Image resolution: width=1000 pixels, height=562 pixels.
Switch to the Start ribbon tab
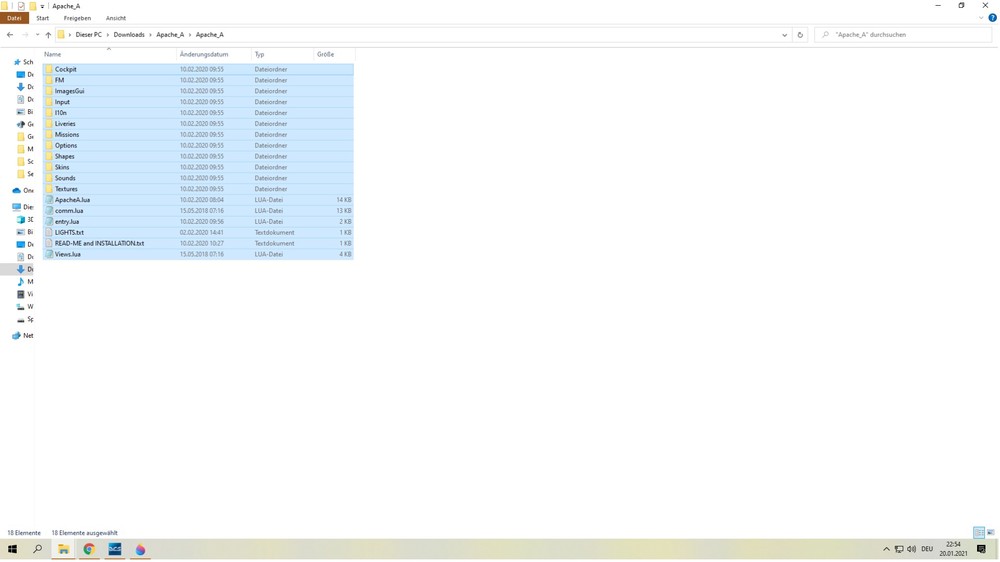tap(43, 18)
